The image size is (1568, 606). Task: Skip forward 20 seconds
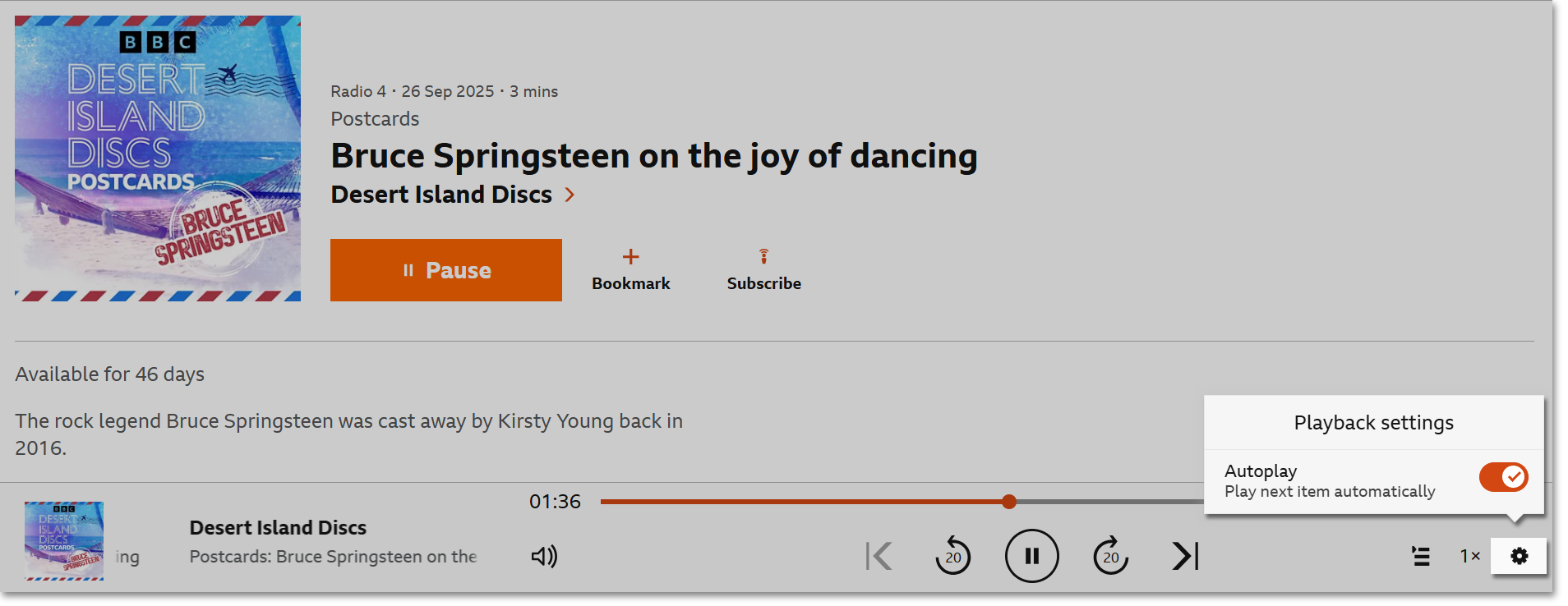(x=1110, y=556)
